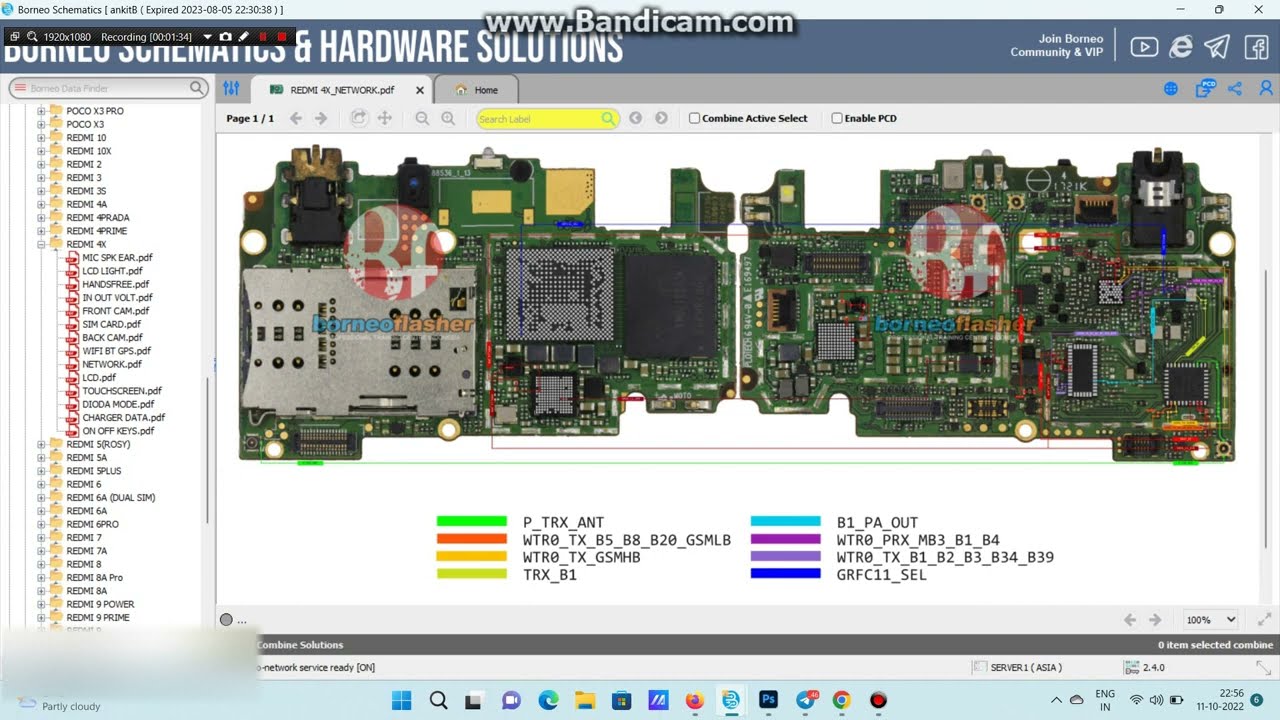Expand the REDMI 5PLUS folder
Screen dimensions: 1280x720
pyautogui.click(x=41, y=471)
